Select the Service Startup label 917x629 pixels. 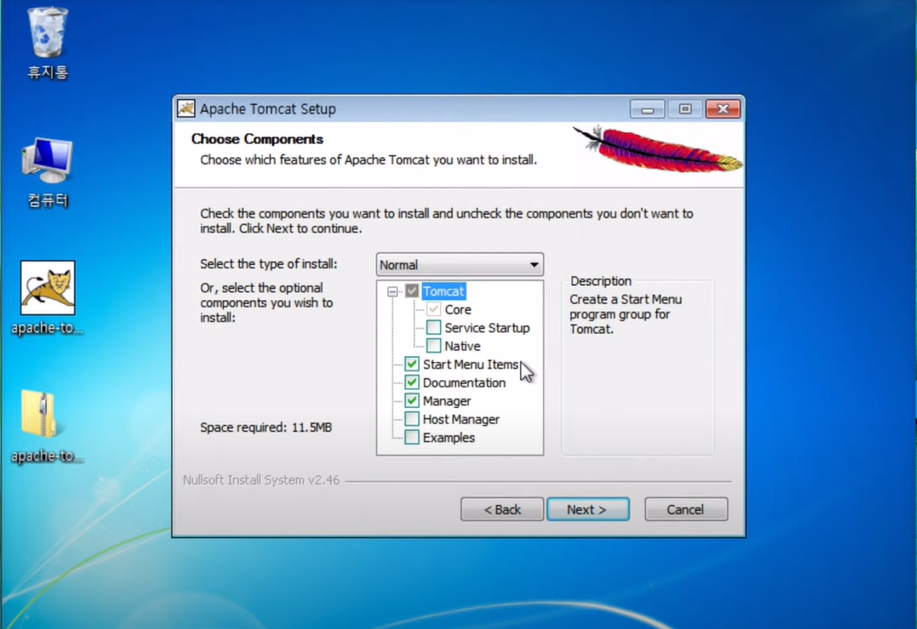487,328
